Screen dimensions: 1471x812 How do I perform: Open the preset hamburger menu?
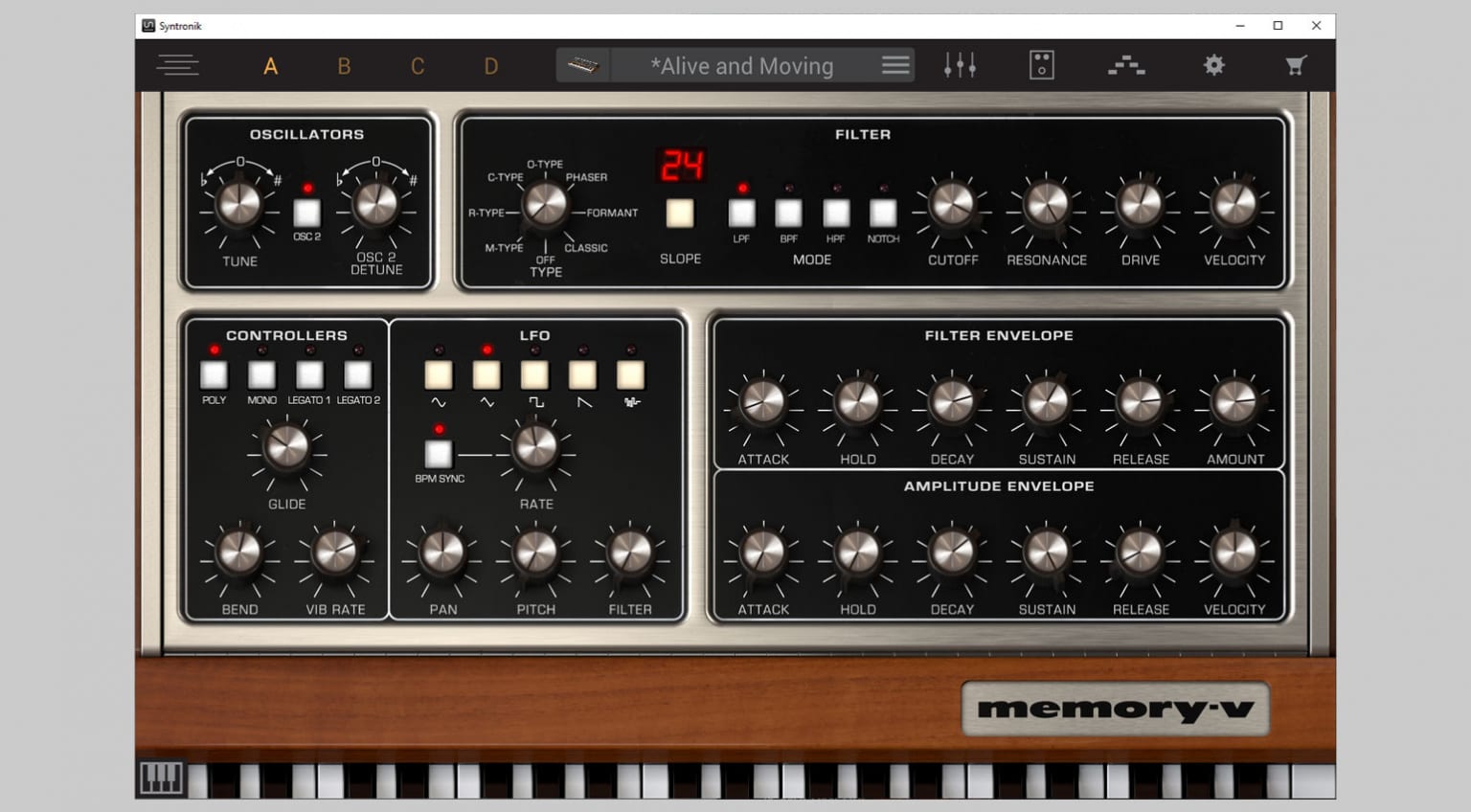tap(895, 65)
